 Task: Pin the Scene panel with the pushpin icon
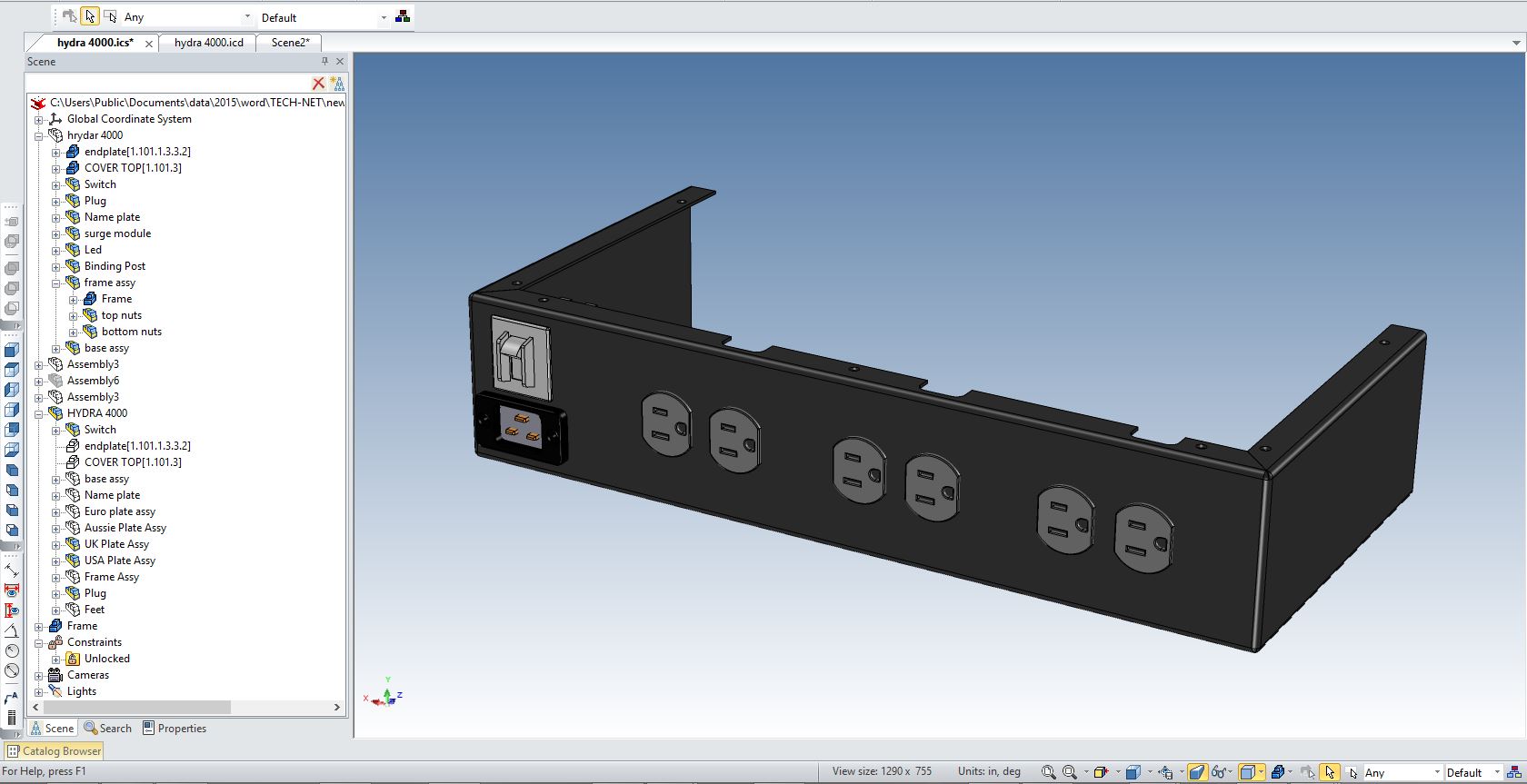[324, 61]
